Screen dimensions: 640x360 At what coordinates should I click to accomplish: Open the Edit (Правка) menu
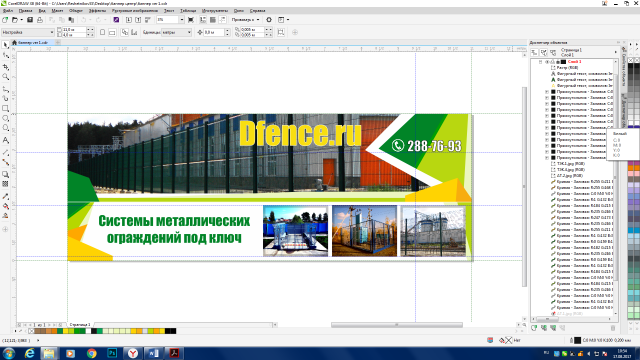[25, 11]
